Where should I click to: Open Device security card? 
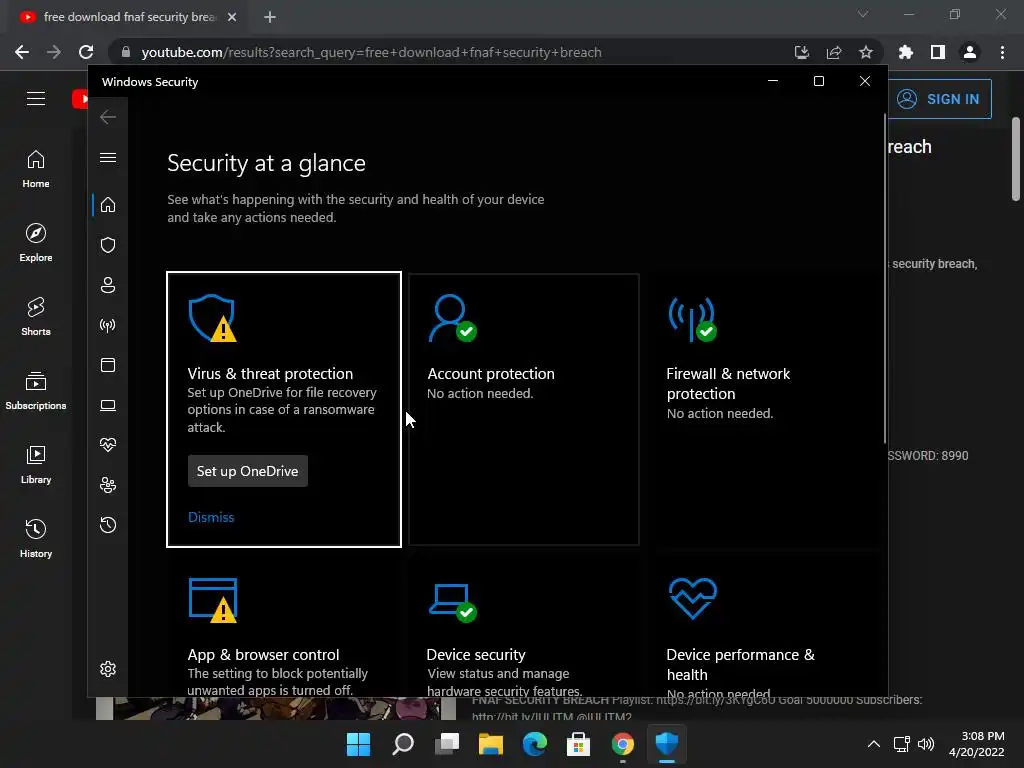tap(524, 627)
